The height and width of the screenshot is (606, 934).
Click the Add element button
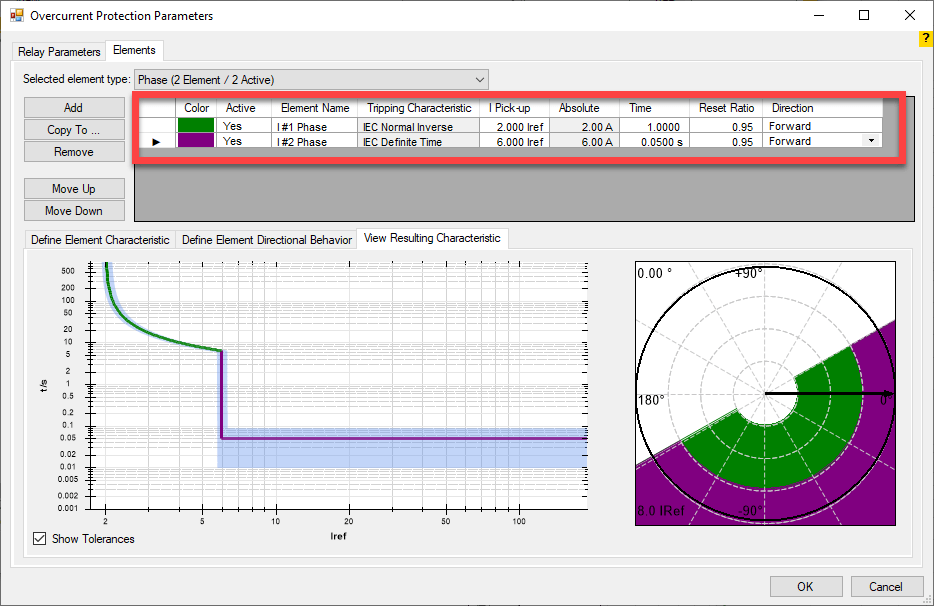74,108
